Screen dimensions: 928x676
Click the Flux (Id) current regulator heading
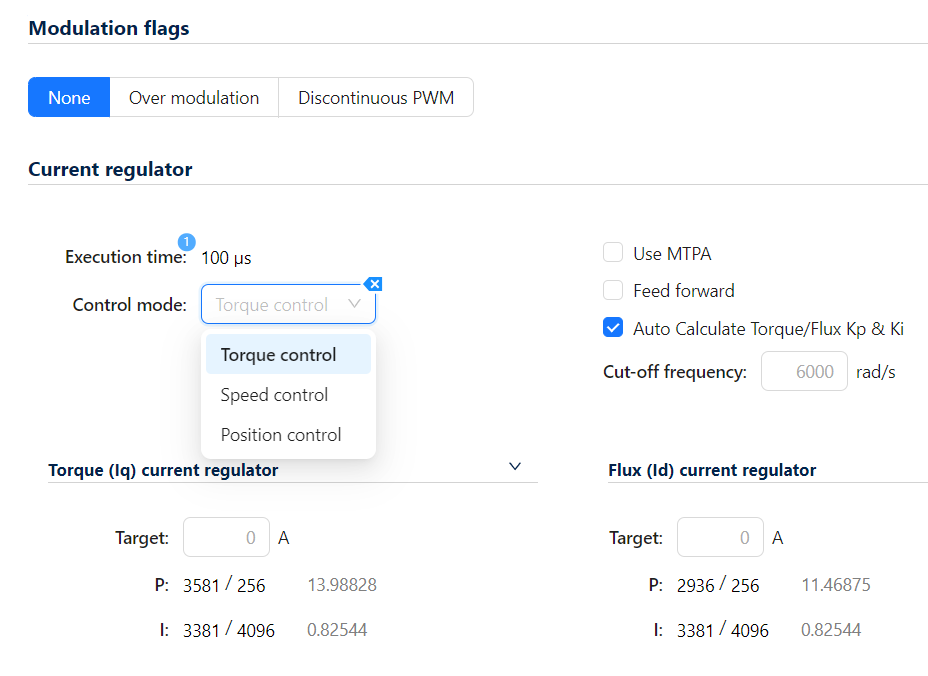coord(712,470)
